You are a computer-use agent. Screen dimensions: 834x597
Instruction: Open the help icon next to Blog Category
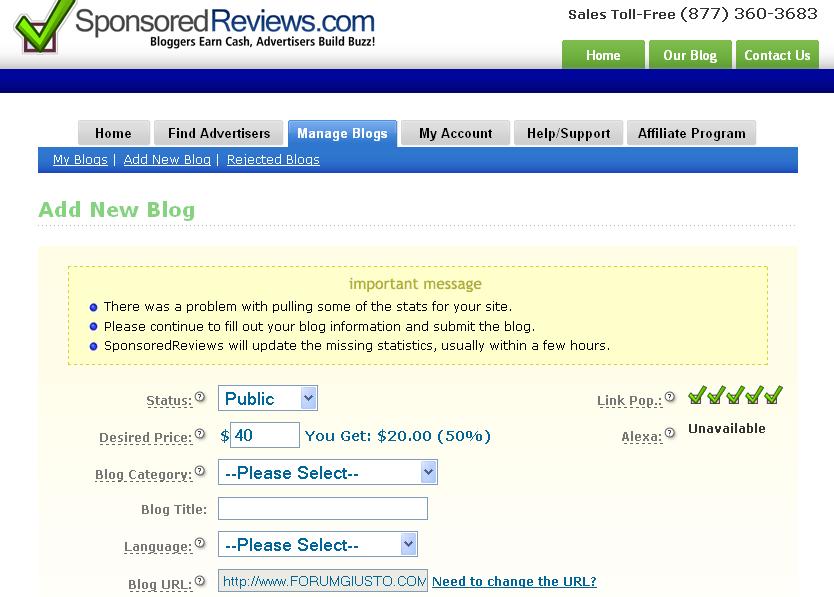point(199,470)
